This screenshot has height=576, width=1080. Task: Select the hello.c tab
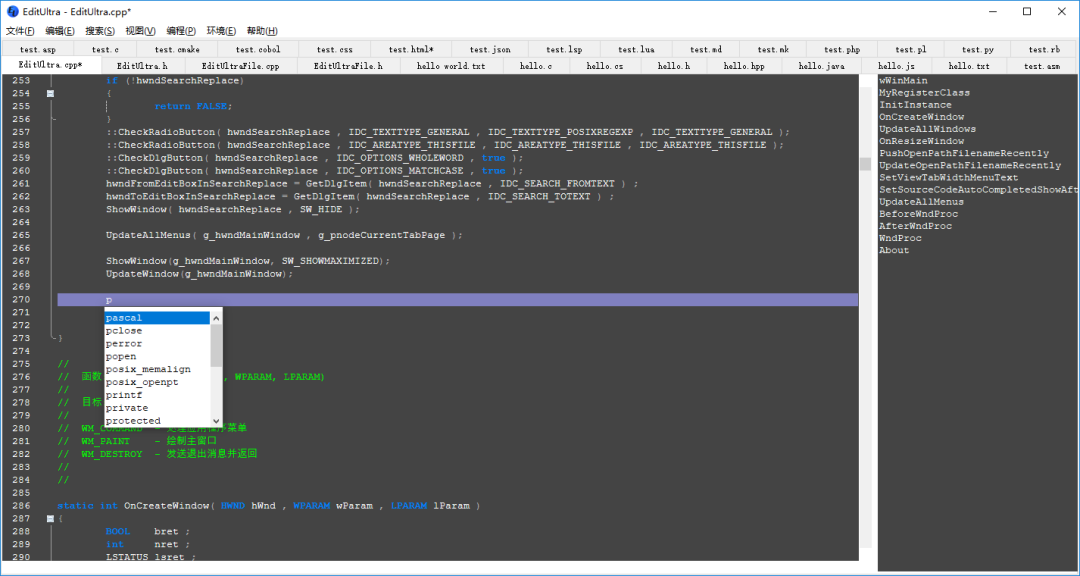536,66
